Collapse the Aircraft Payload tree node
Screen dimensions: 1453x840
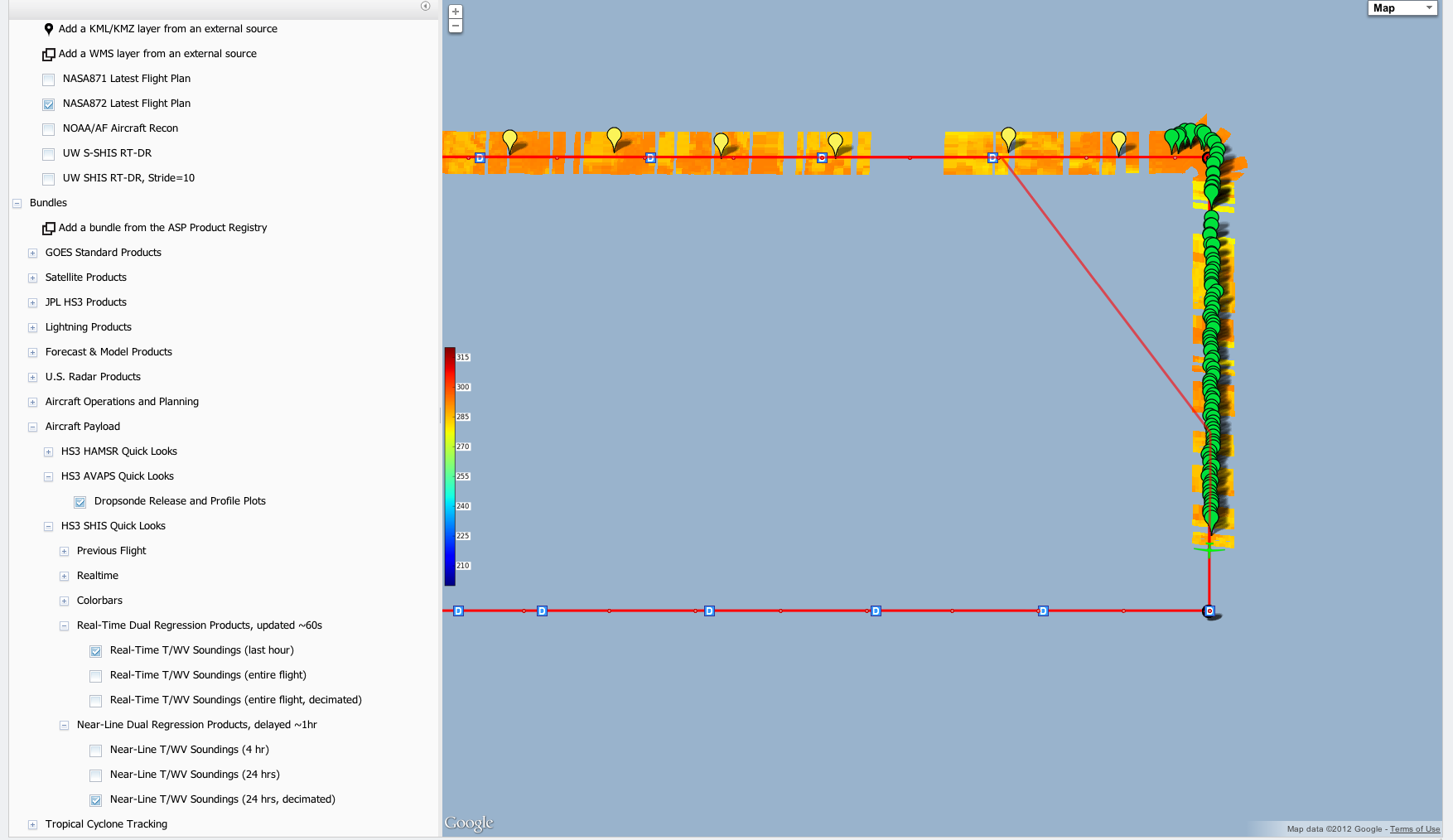click(x=32, y=427)
